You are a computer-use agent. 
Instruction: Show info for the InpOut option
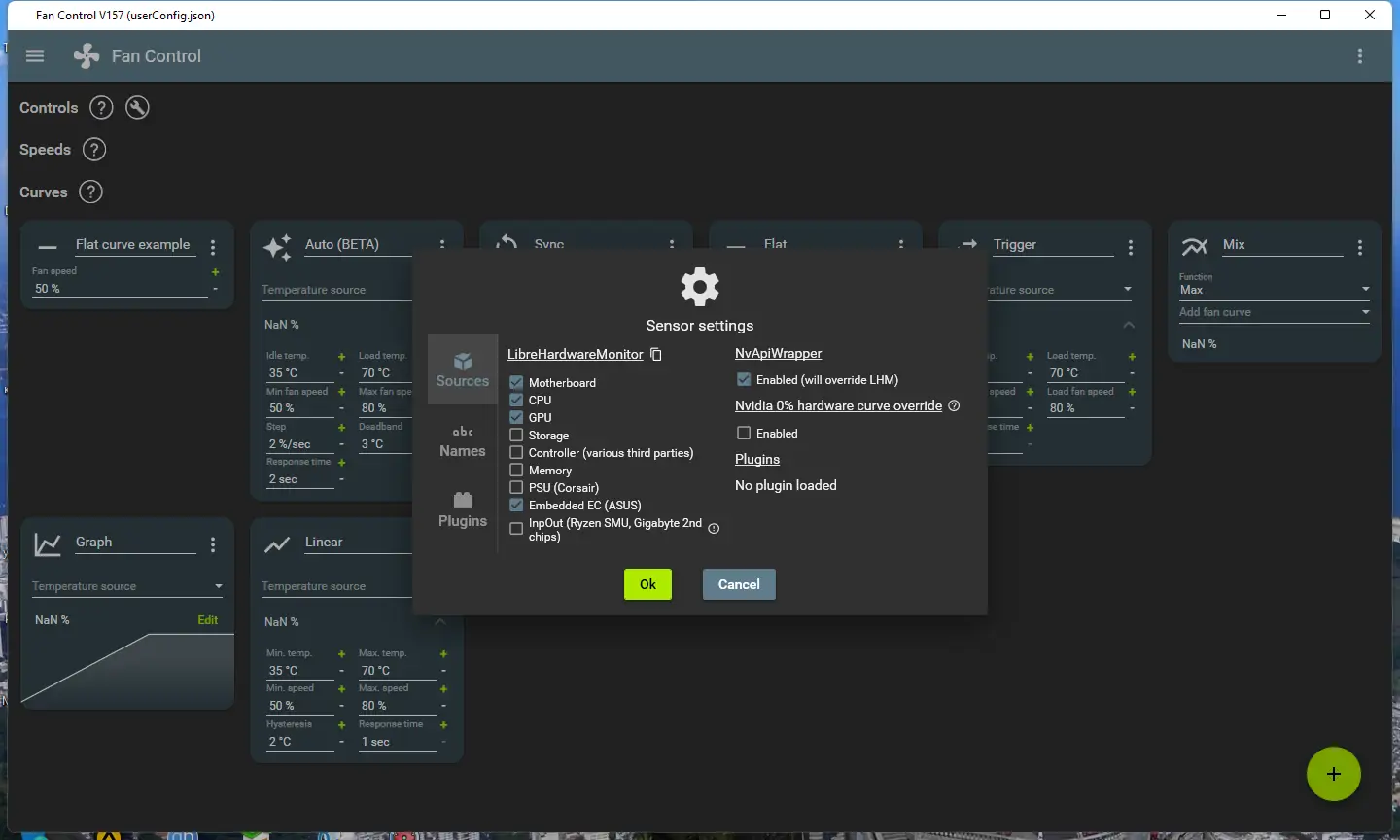point(714,529)
